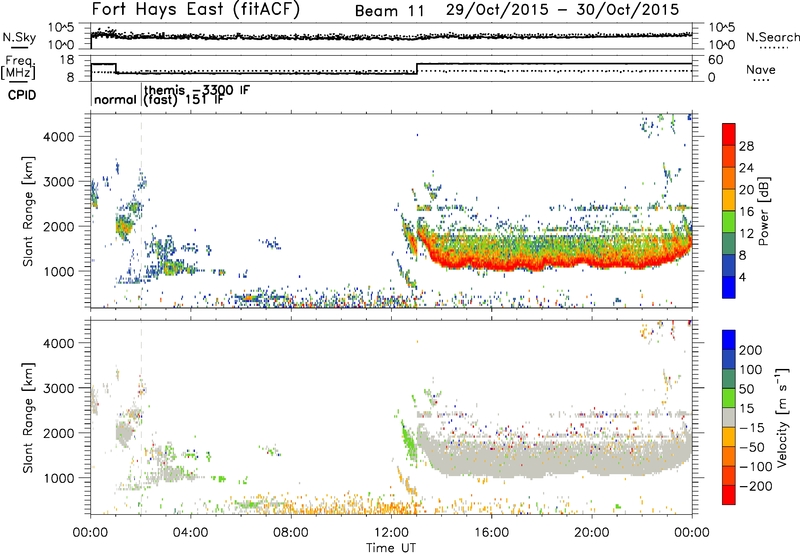Click the '4000' tick on power panel axis
800x554 pixels.
pos(59,137)
